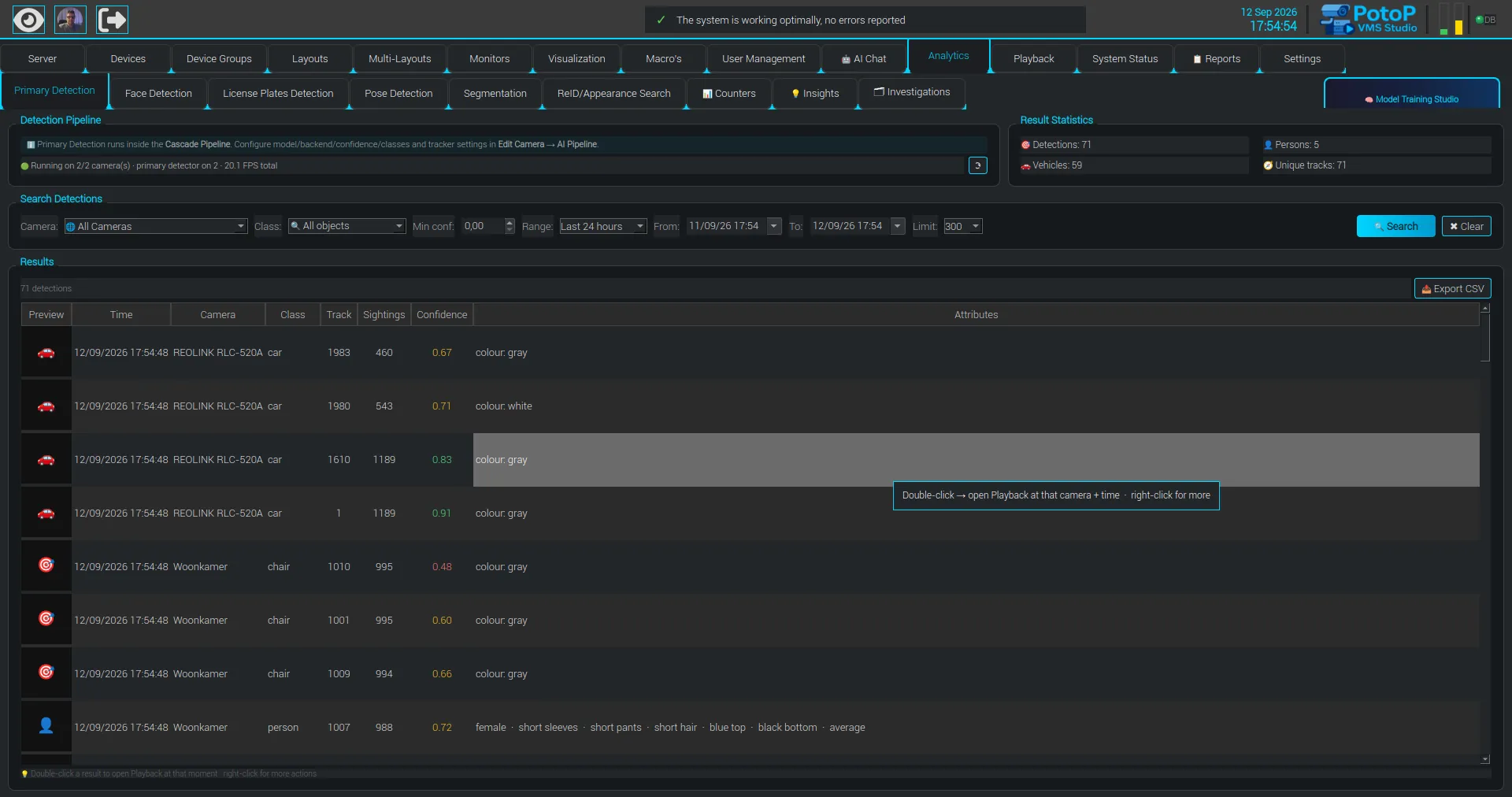
Task: Sort by the Time column header
Action: pyautogui.click(x=121, y=315)
